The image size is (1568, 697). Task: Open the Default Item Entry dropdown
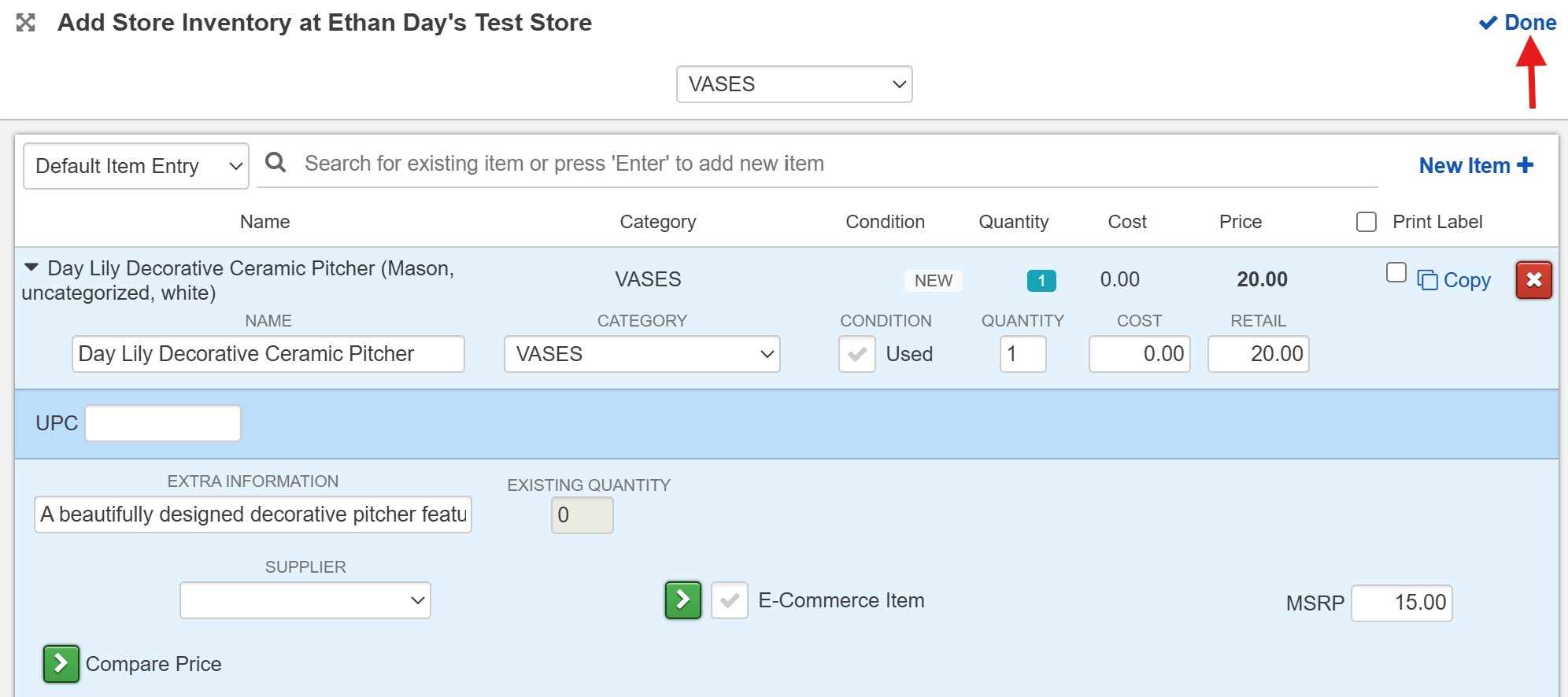click(x=136, y=166)
